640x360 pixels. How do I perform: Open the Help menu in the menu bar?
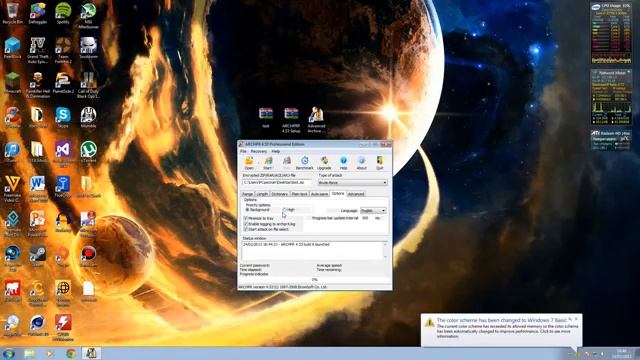276,151
